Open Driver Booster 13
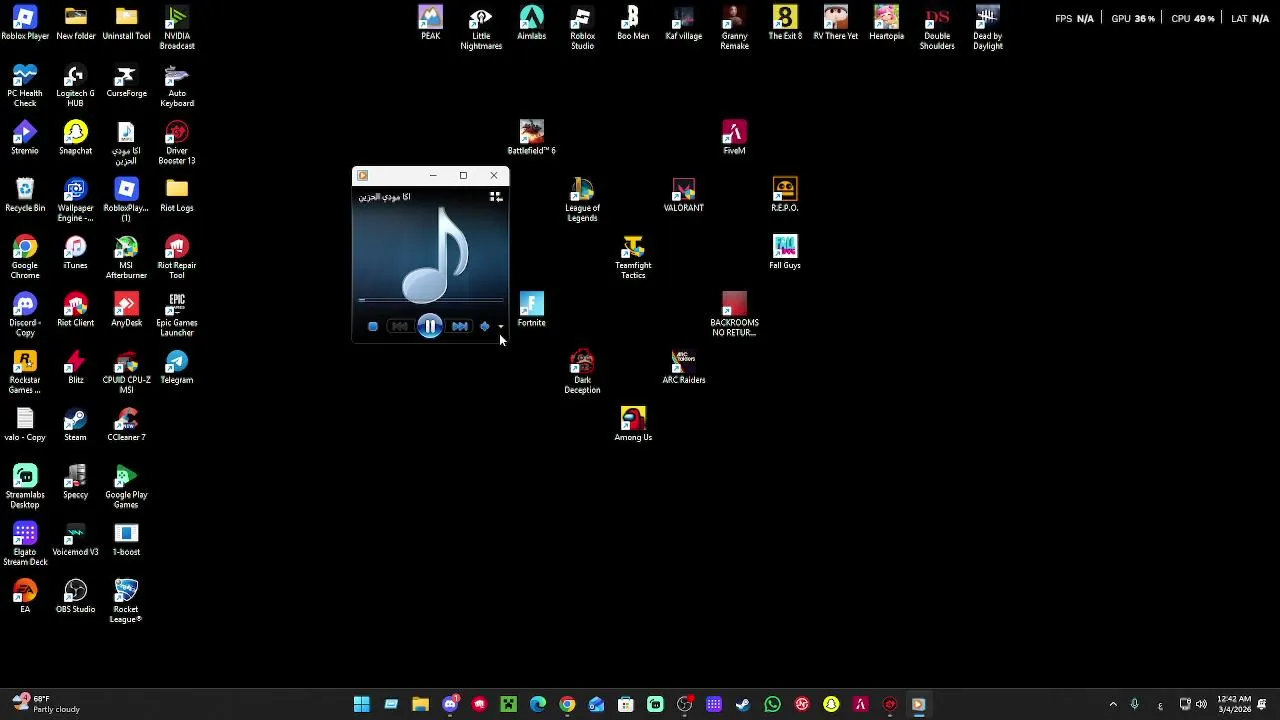The width and height of the screenshot is (1280, 720). (177, 143)
